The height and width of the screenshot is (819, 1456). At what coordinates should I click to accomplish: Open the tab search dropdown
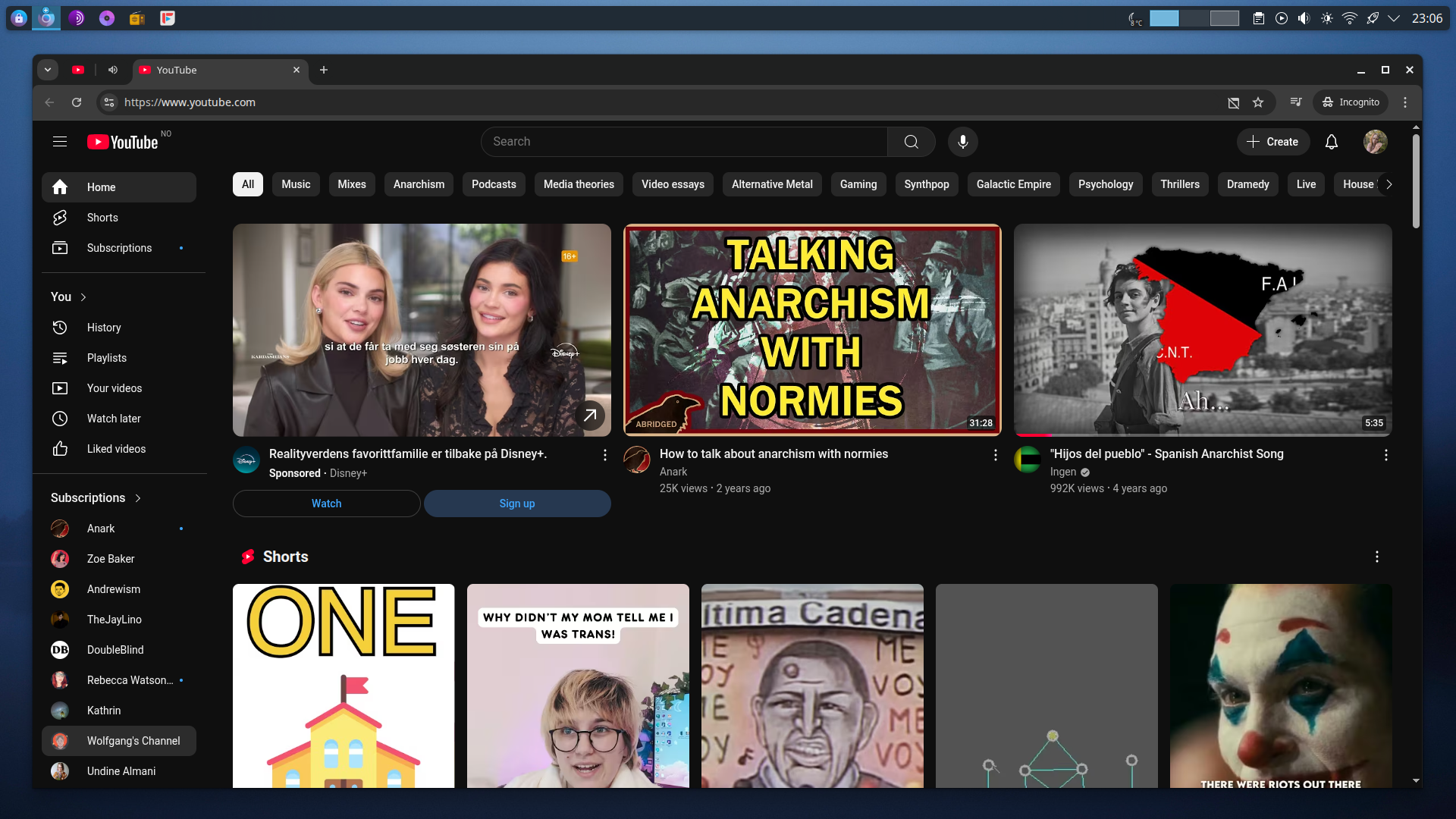[x=48, y=70]
